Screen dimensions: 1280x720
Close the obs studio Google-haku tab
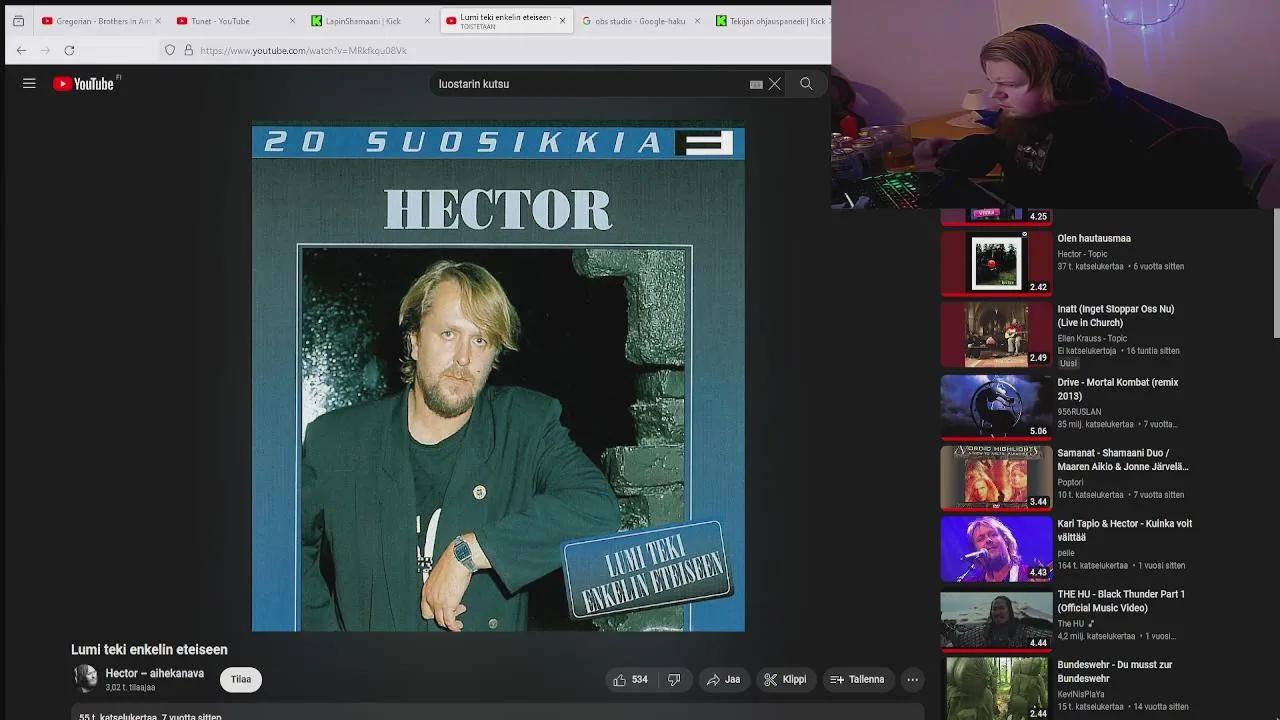697,21
